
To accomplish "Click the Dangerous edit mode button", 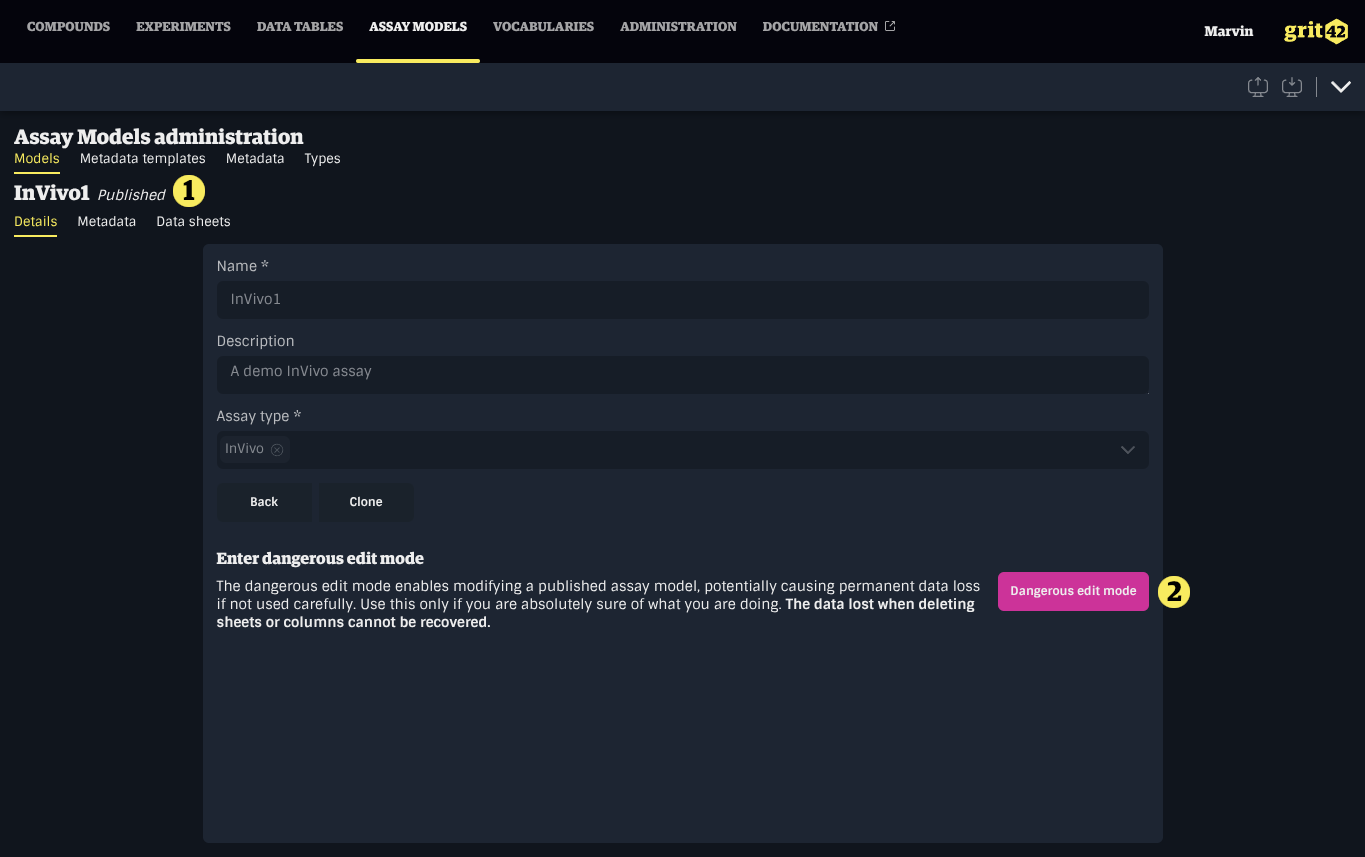I will [1073, 591].
